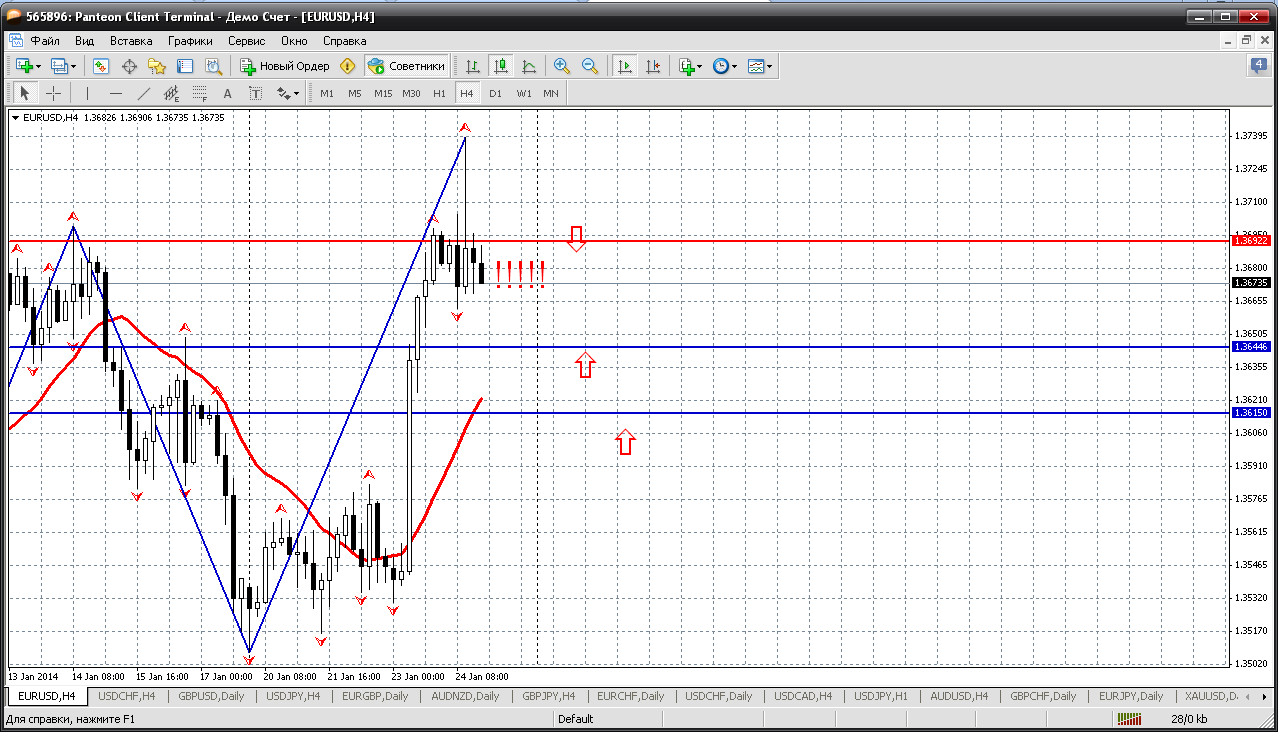Expand the EURUSD,H4 chart title triangle

point(16,118)
